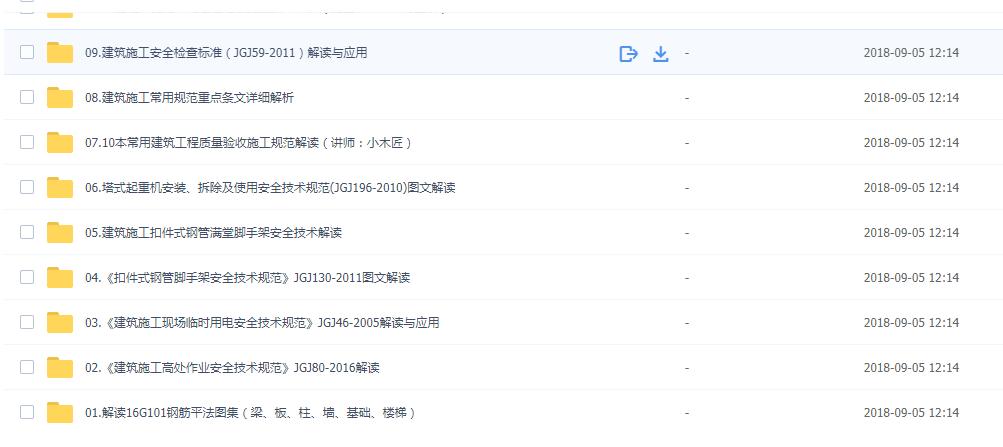Open folder icon for 03.《建筑施工现场临时用电安全技术规范》
Viewport: 1003px width, 447px height.
[60, 322]
